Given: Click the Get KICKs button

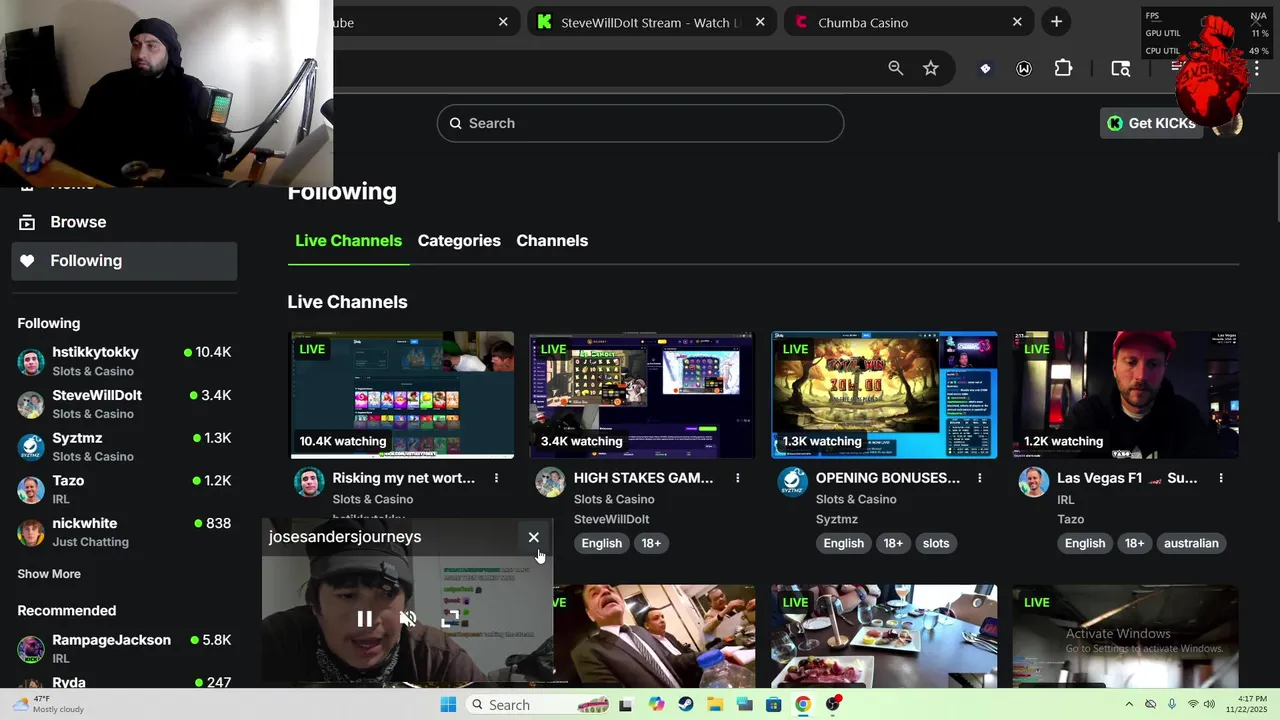Looking at the screenshot, I should pos(1151,123).
